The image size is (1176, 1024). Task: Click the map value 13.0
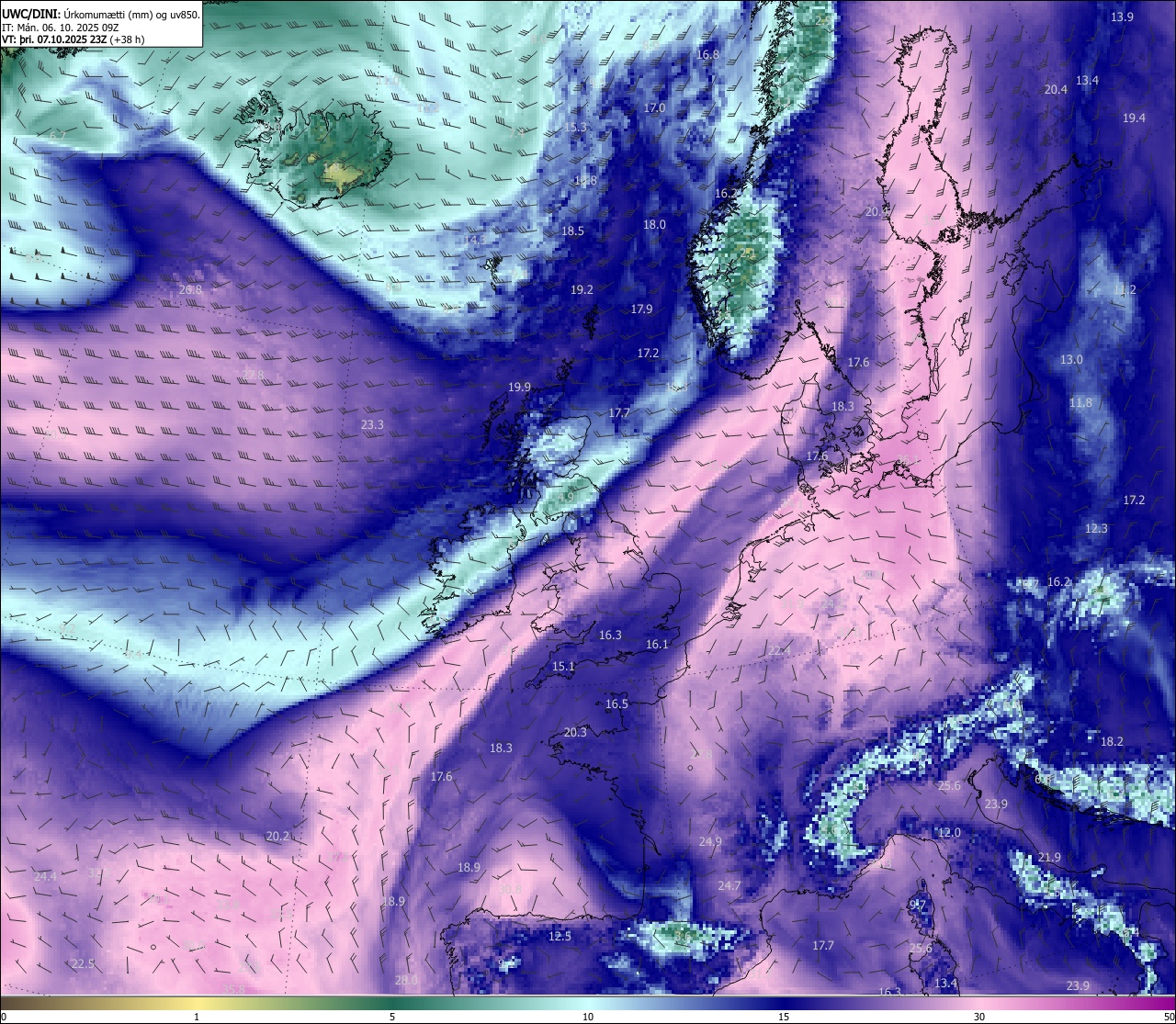click(1071, 360)
